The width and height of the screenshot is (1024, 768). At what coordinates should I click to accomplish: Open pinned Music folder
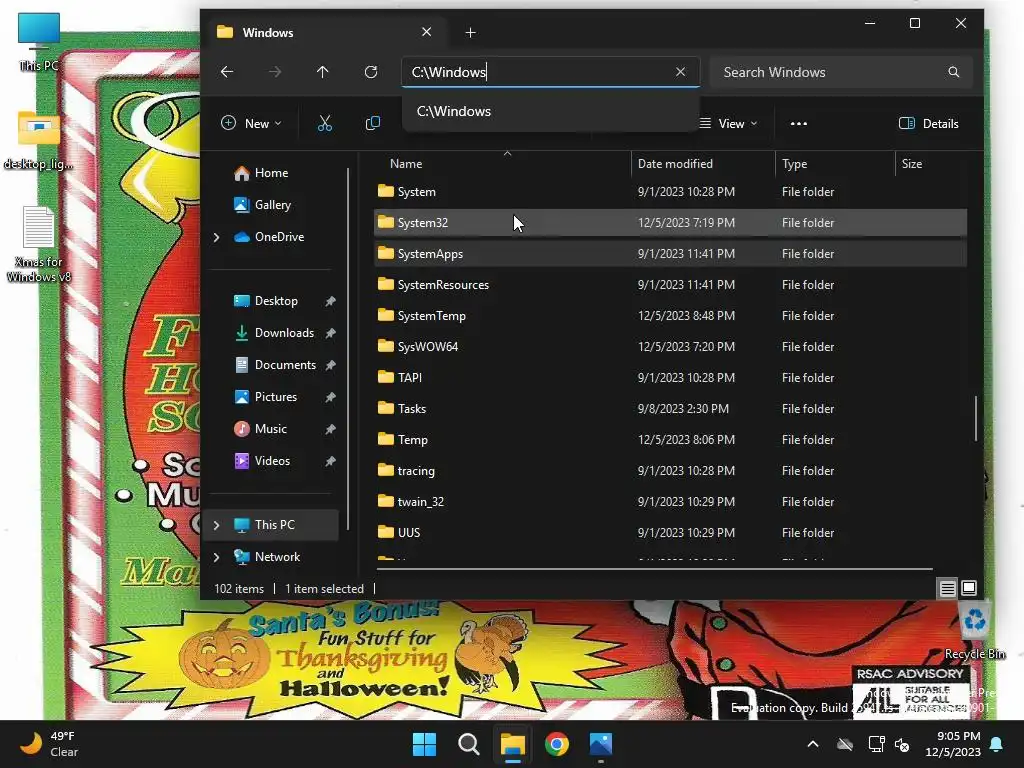[x=270, y=429]
